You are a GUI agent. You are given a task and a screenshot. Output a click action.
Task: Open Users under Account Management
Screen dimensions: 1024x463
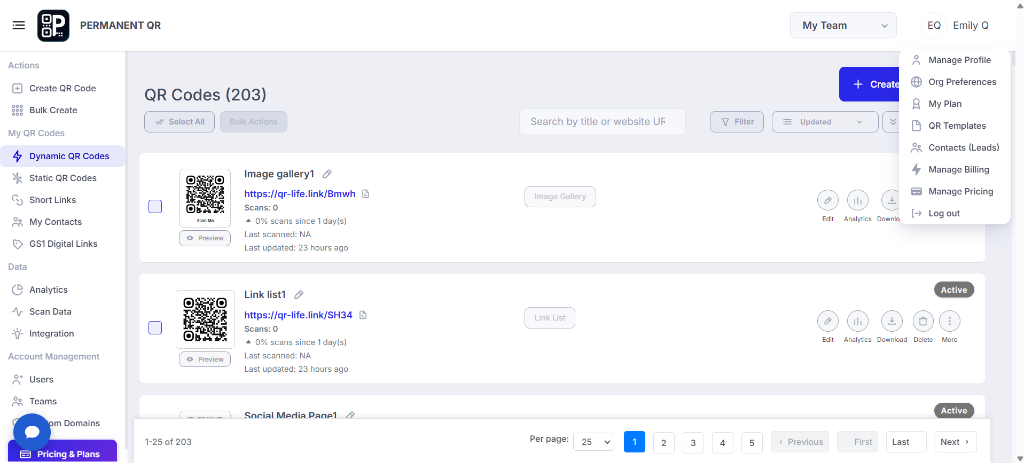41,379
